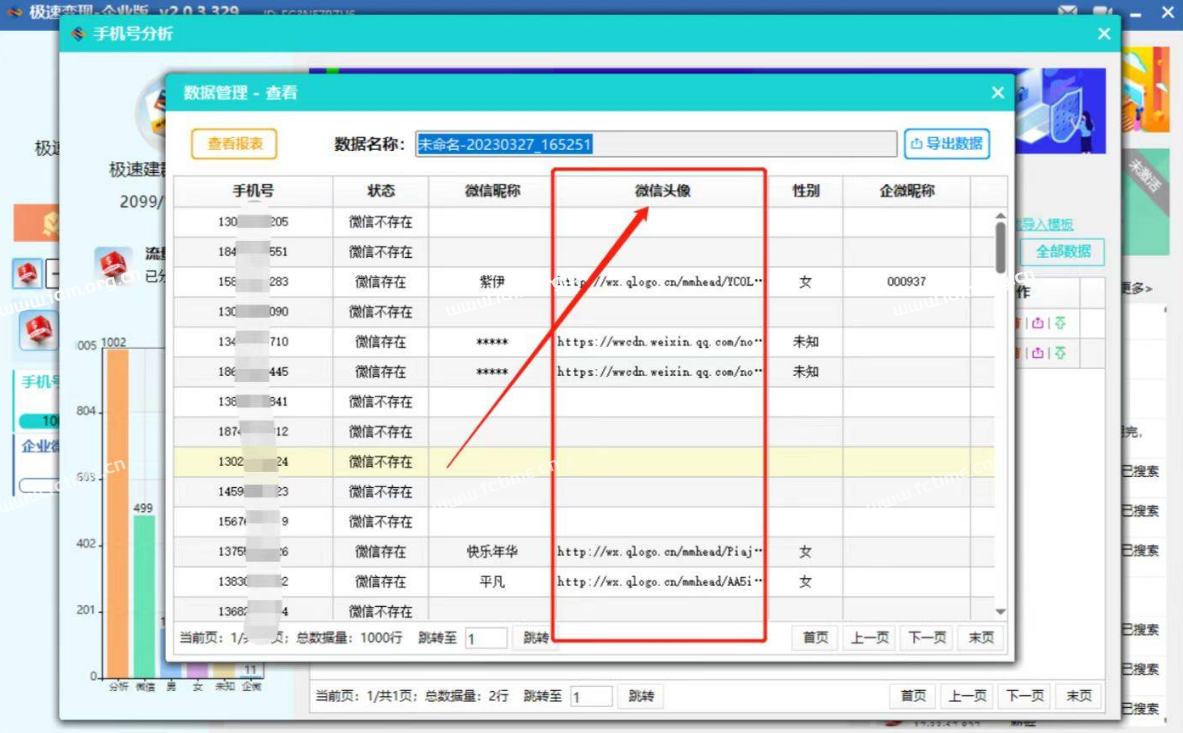This screenshot has height=733, width=1183.
Task: Click the dialog's 跳转至 page number field
Action: (486, 638)
